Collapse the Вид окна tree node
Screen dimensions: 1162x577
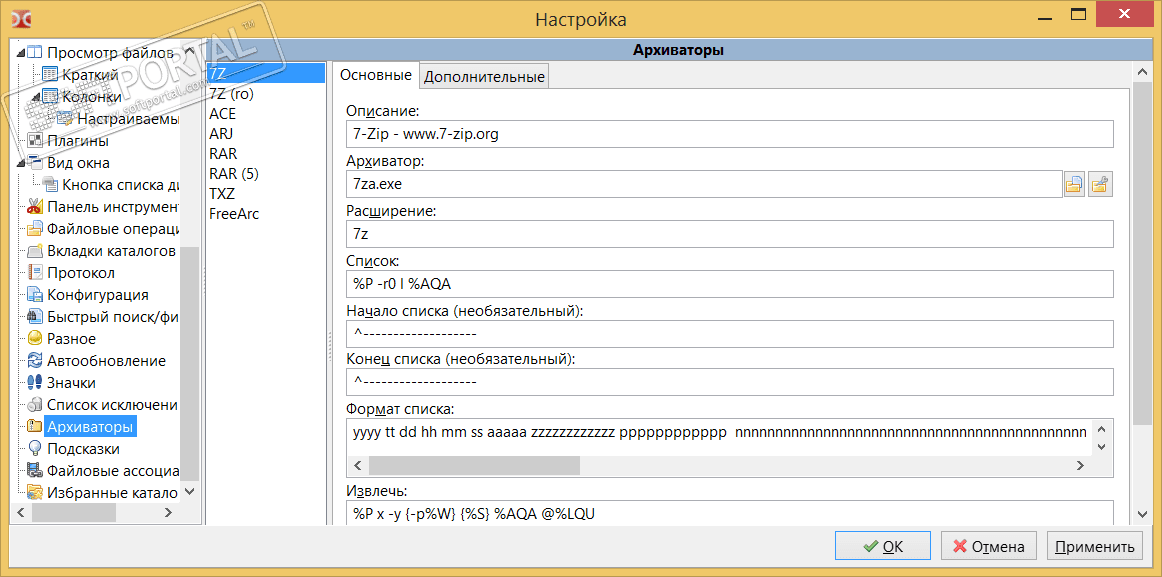tap(20, 164)
